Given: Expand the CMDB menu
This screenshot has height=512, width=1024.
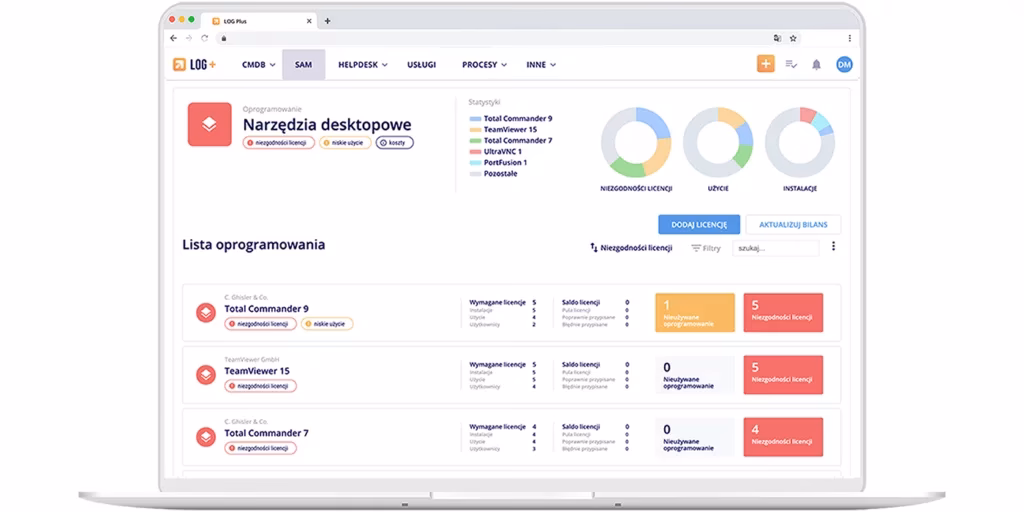Looking at the screenshot, I should (259, 65).
